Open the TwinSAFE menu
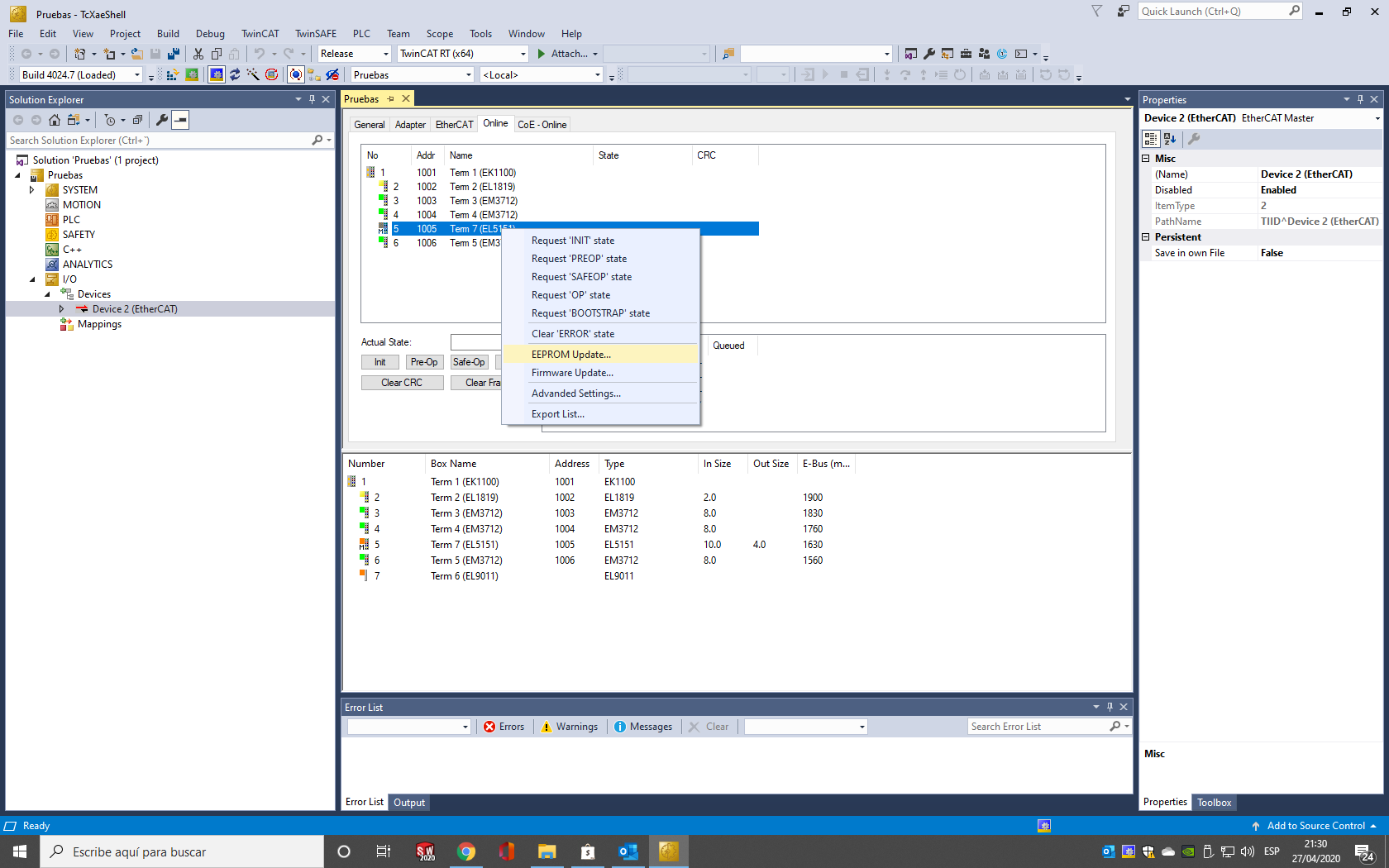This screenshot has height=868, width=1389. (x=316, y=34)
